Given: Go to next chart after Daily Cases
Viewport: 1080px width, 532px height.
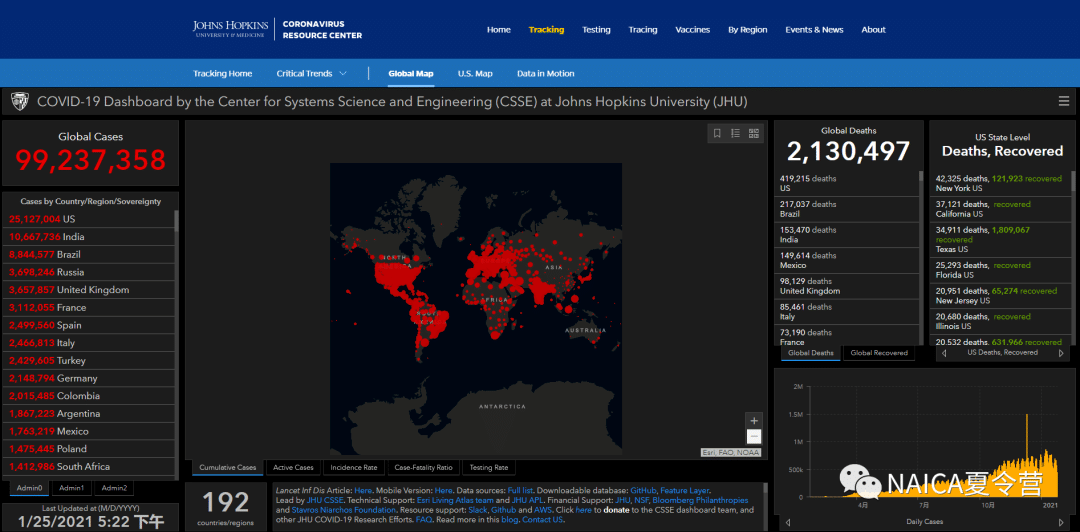Looking at the screenshot, I should pos(1061,522).
